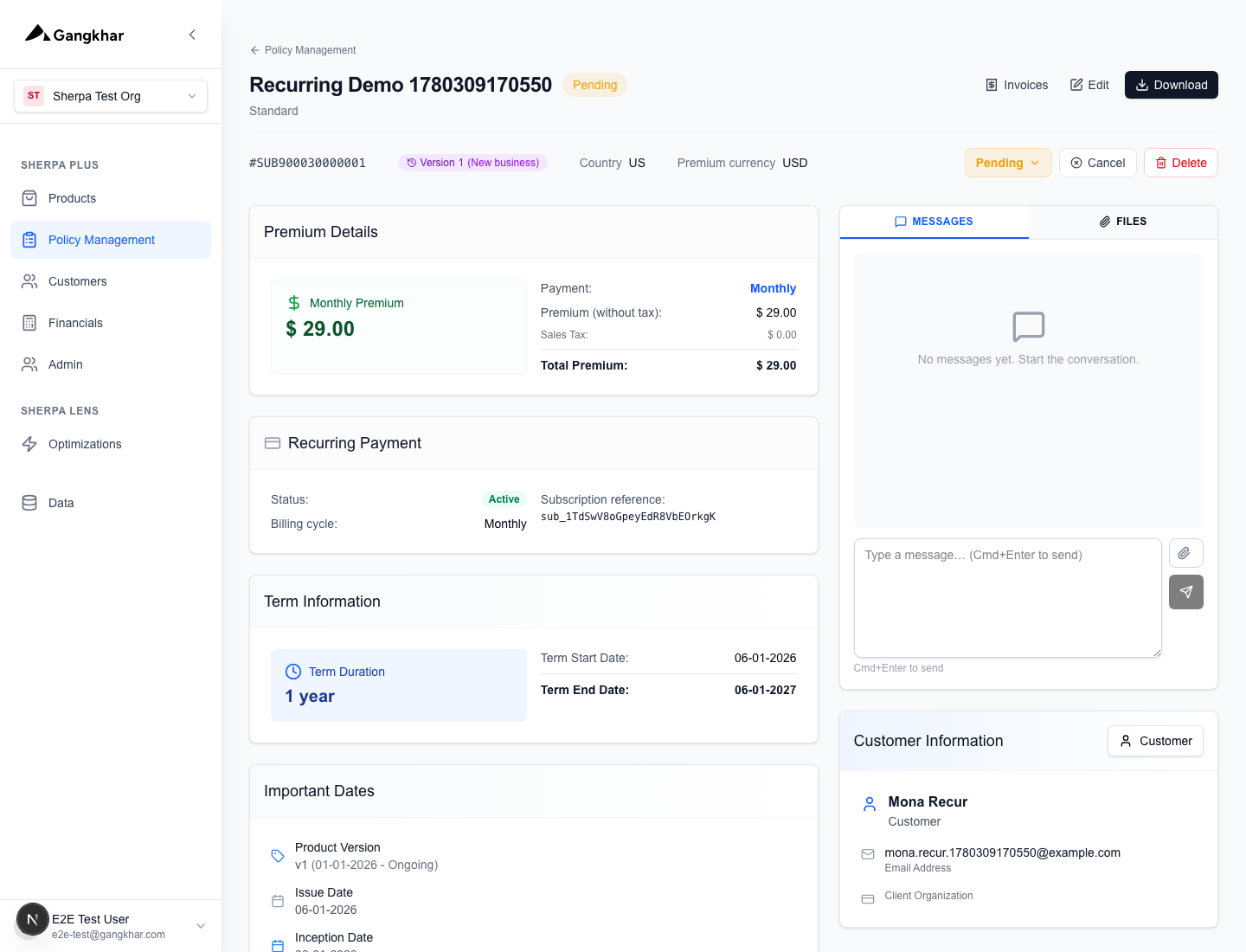Click the user avatar N icon

33,919
